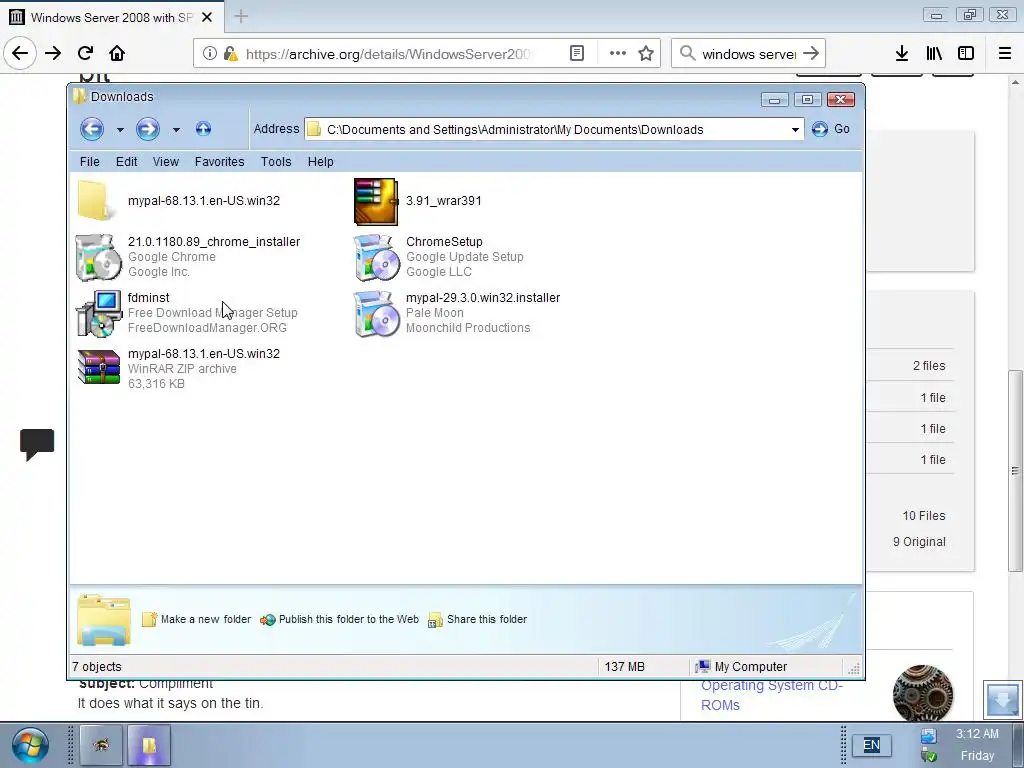Open the Favorites menu

219,162
